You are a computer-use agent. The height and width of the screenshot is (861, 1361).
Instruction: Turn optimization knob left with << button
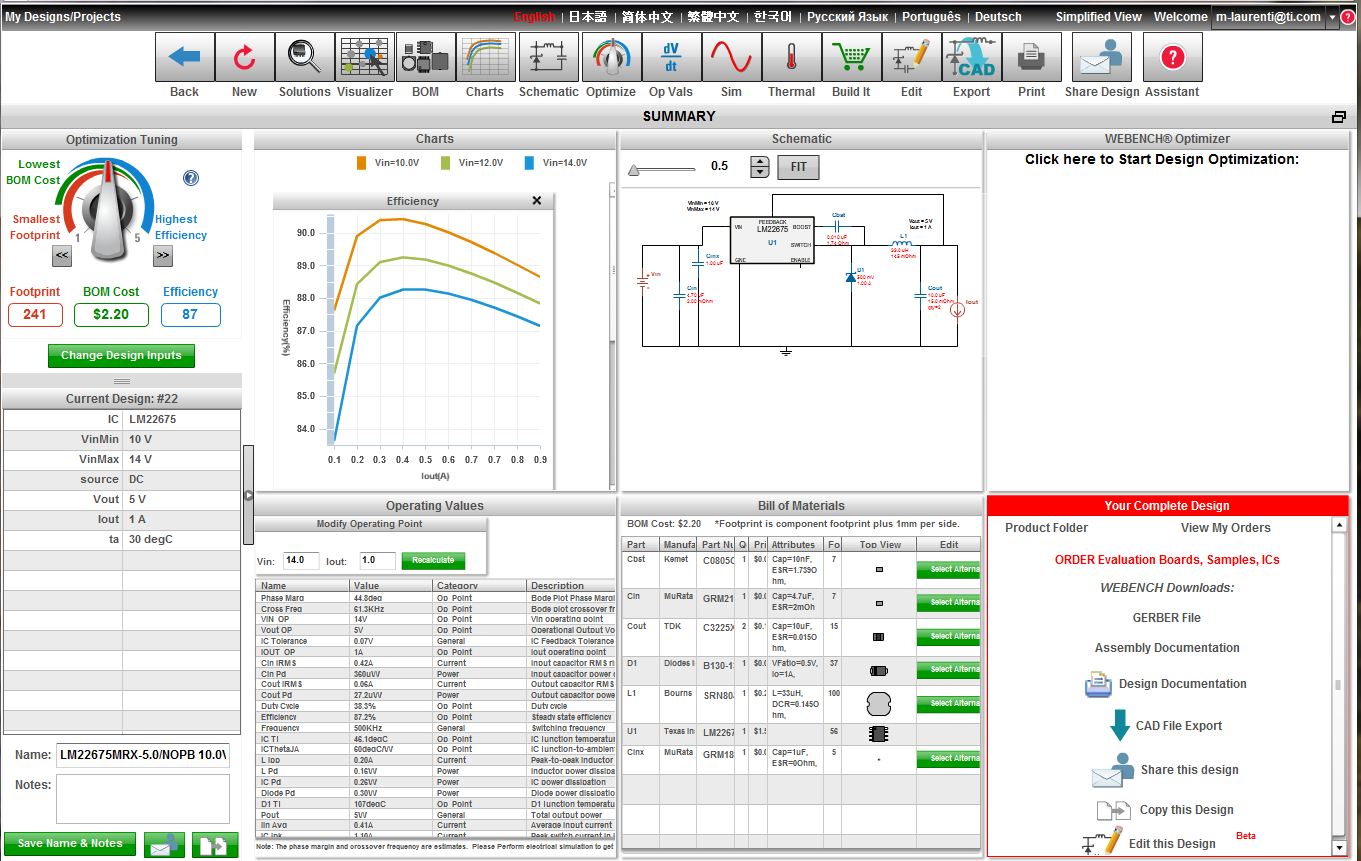click(62, 256)
